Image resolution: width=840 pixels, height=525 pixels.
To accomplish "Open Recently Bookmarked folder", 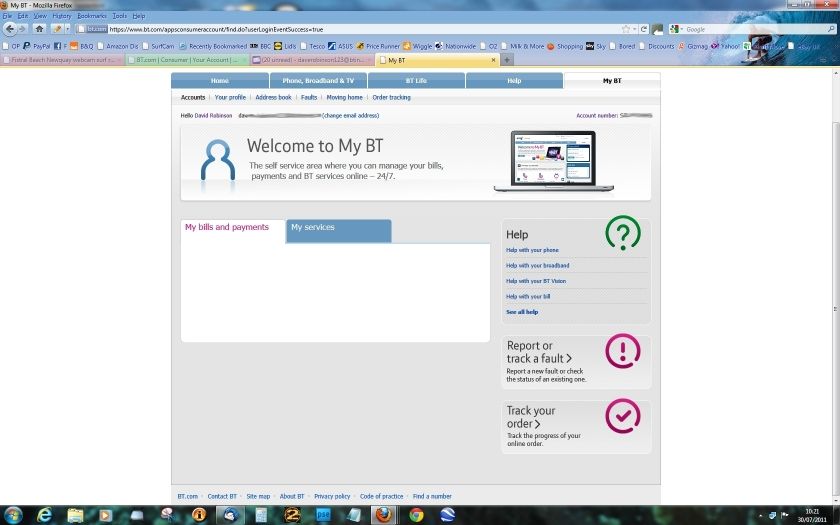I will (x=213, y=46).
